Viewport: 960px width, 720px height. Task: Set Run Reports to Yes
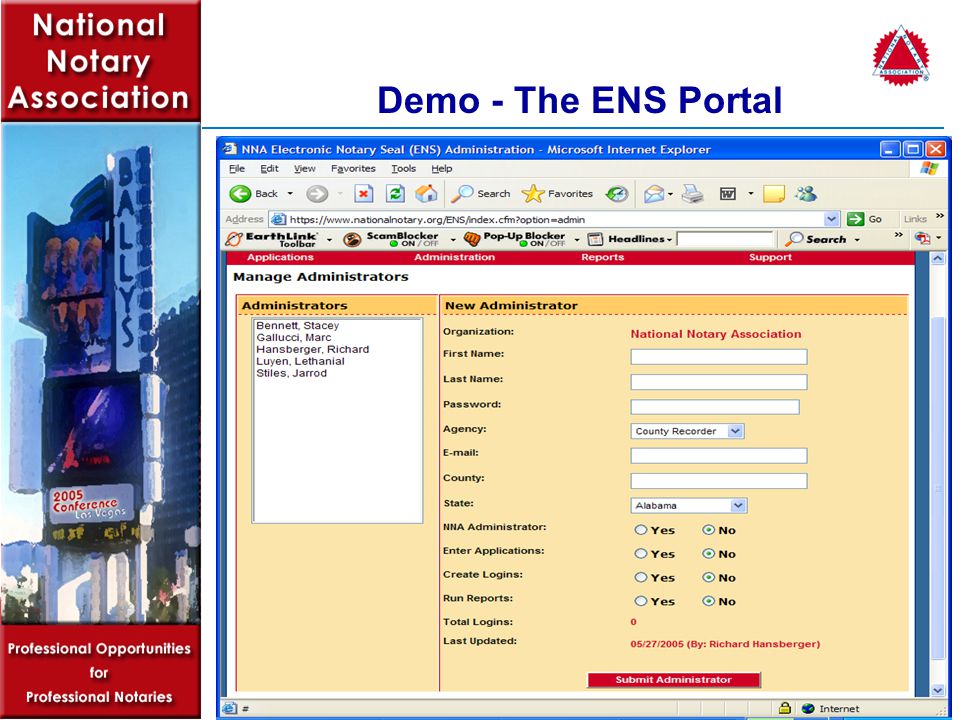[x=640, y=601]
